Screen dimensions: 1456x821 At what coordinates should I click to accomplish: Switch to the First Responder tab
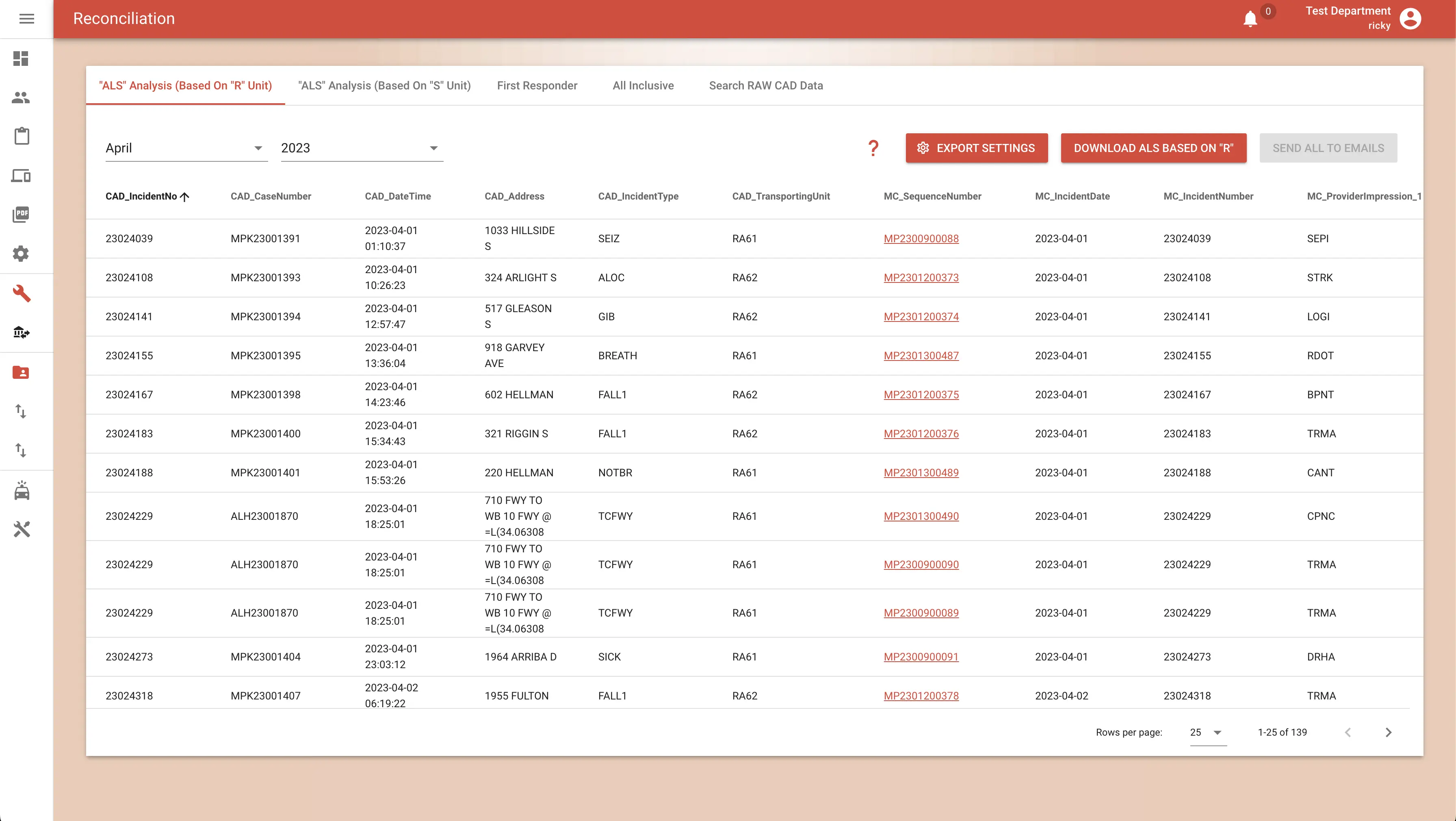coord(537,85)
